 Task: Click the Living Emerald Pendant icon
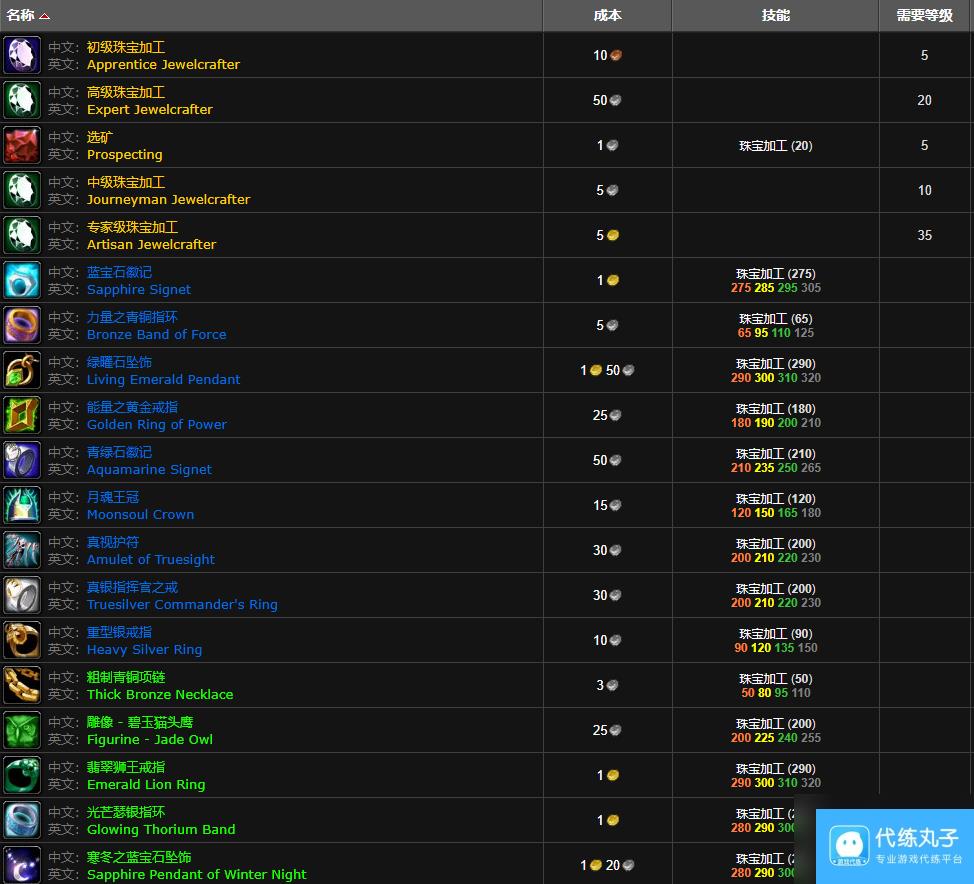coord(22,370)
